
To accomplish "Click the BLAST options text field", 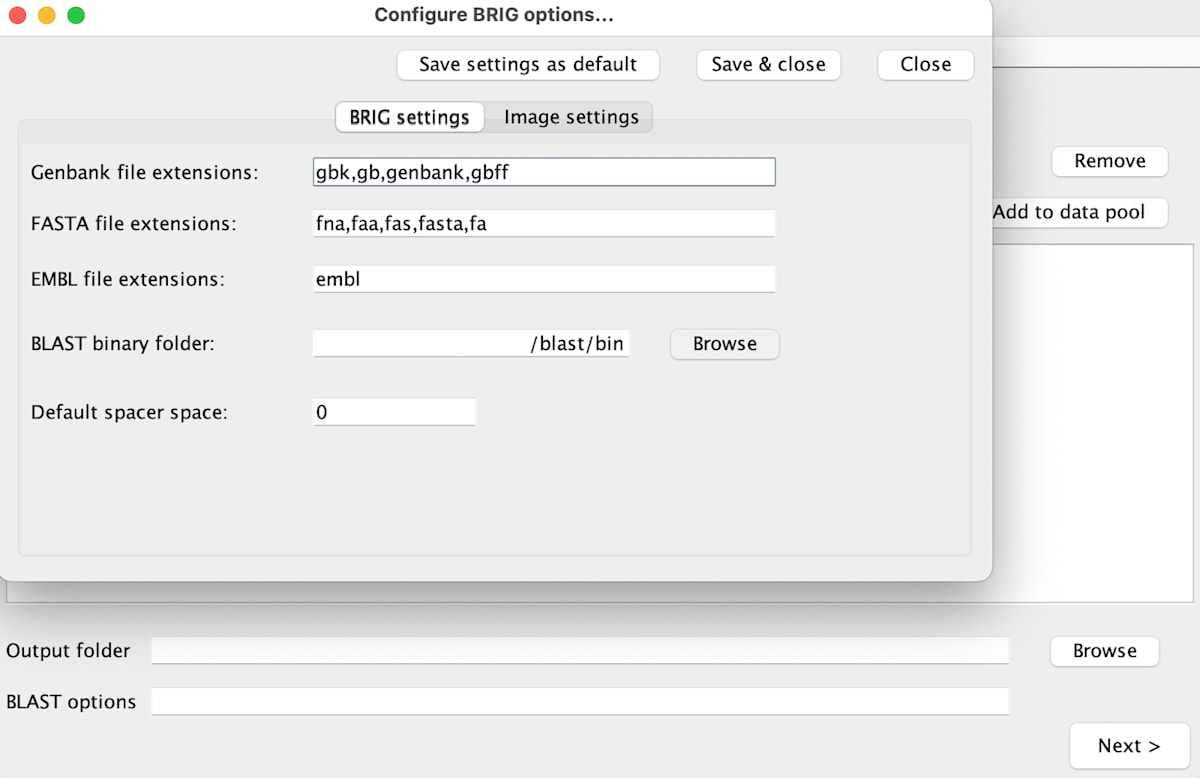I will [580, 702].
